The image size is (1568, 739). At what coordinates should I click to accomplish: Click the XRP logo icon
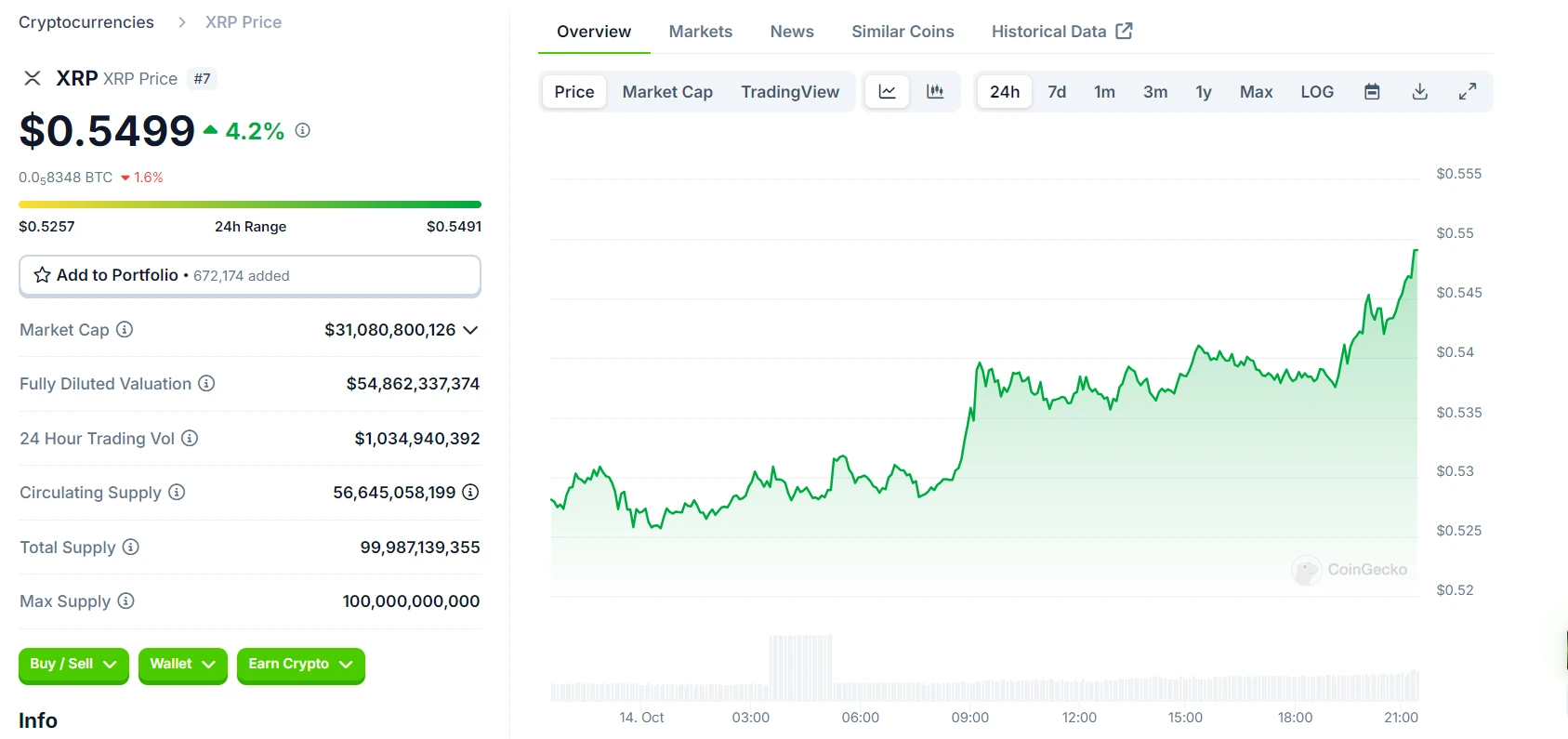point(33,78)
